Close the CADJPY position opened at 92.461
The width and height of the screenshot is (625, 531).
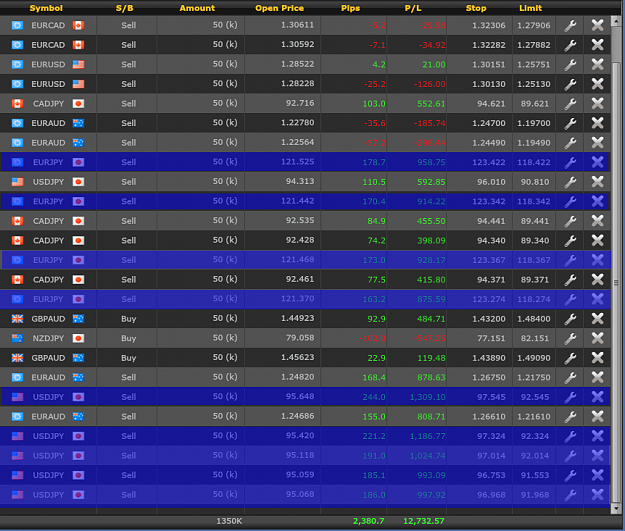coord(597,279)
